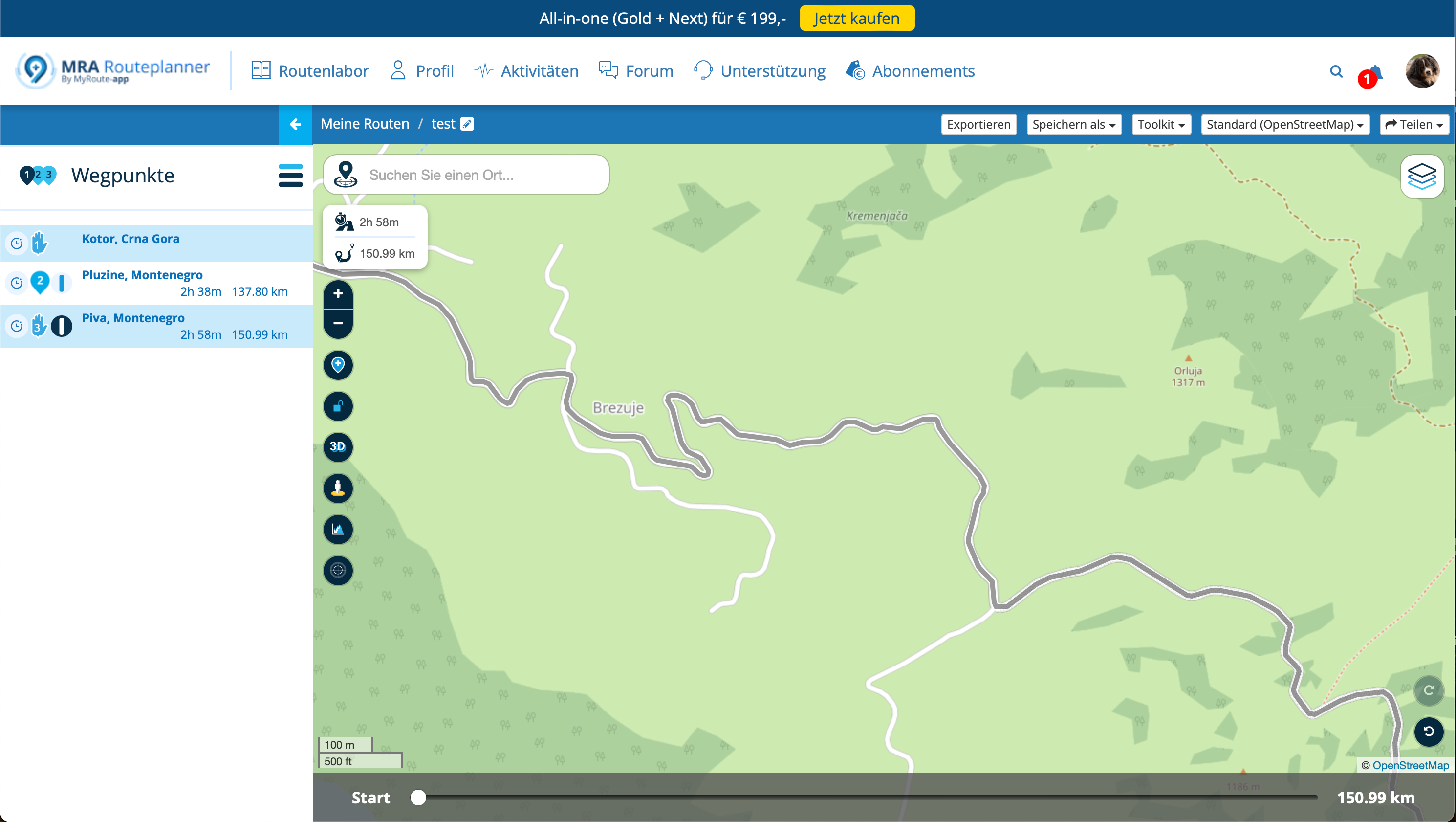Click the Brezuje place label on map
The height and width of the screenshot is (822, 1456).
(x=618, y=408)
